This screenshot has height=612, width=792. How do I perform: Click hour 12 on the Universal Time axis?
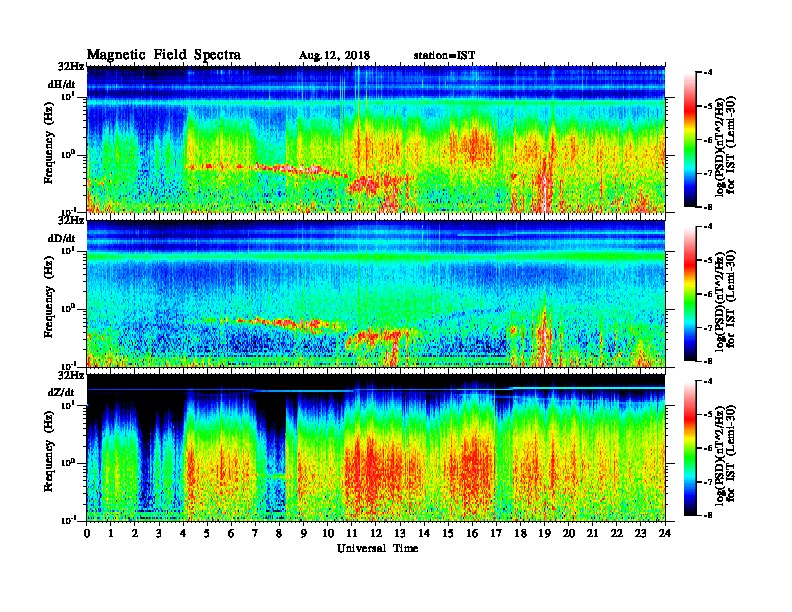[x=376, y=533]
